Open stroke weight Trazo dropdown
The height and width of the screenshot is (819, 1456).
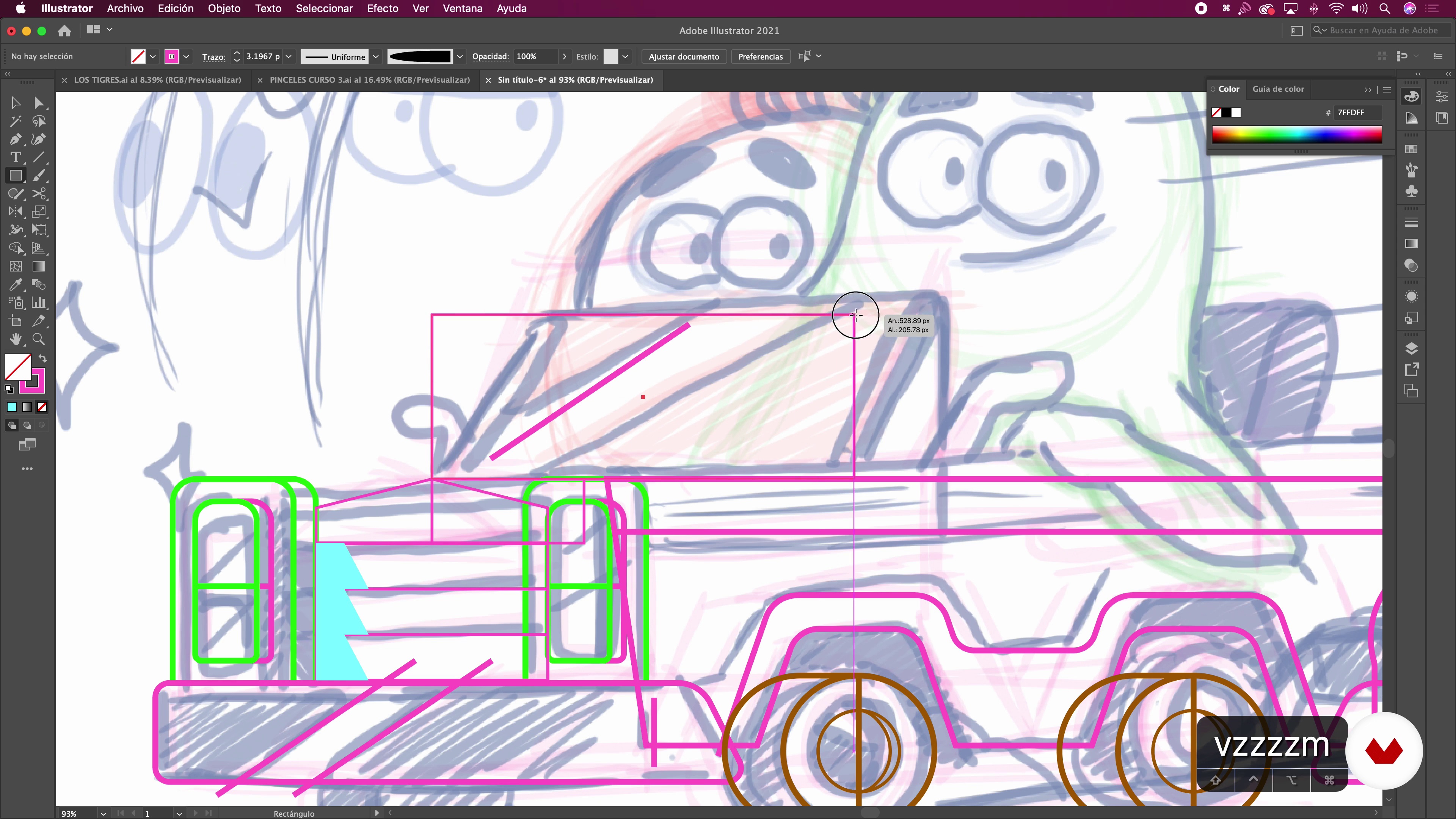point(289,56)
